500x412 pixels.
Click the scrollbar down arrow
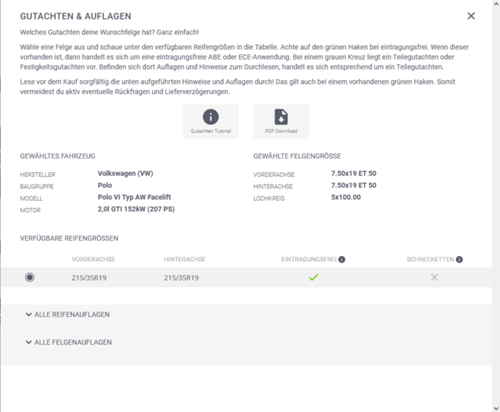(x=496, y=408)
